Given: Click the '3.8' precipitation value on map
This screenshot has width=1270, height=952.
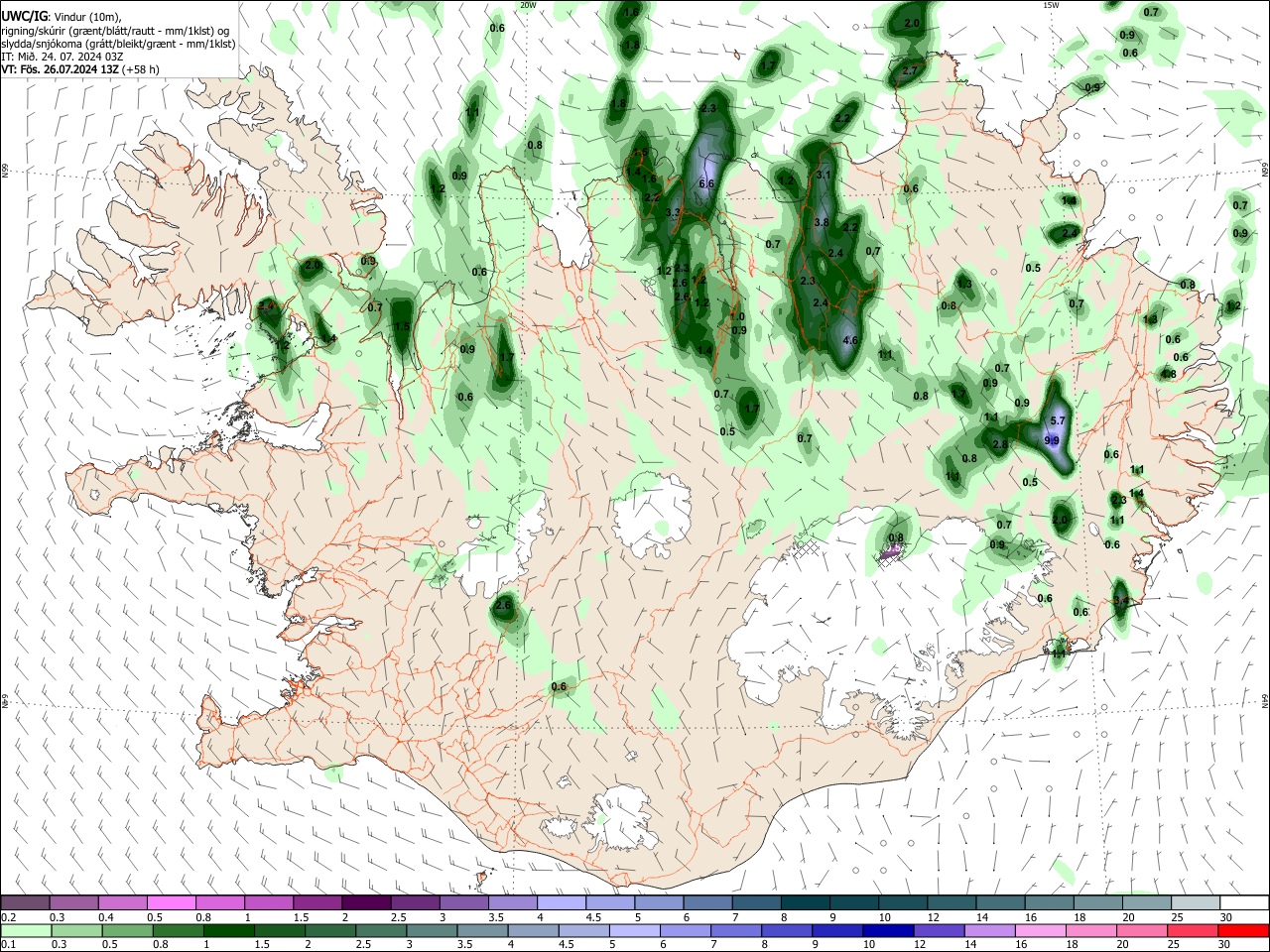Looking at the screenshot, I should (x=821, y=223).
